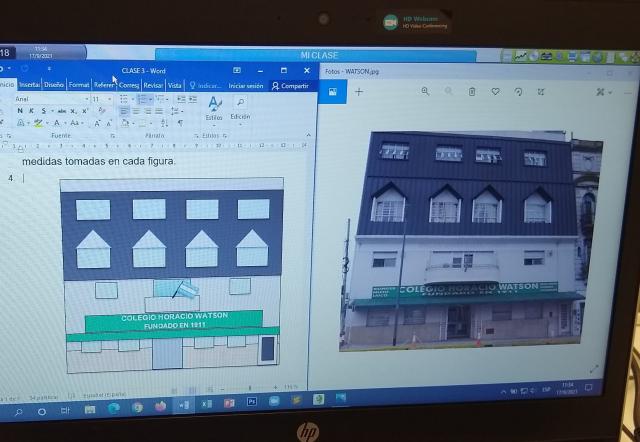Screen dimensions: 640x442
Task: Click the Compartir button in Word
Action: 290,86
